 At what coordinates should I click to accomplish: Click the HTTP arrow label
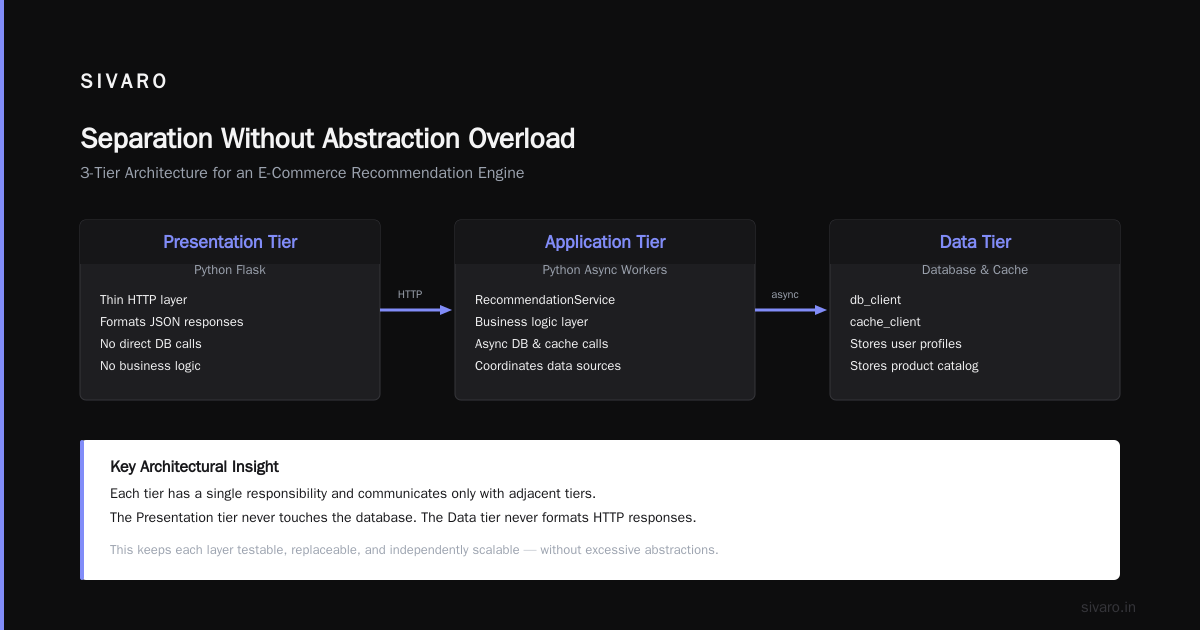pos(410,294)
